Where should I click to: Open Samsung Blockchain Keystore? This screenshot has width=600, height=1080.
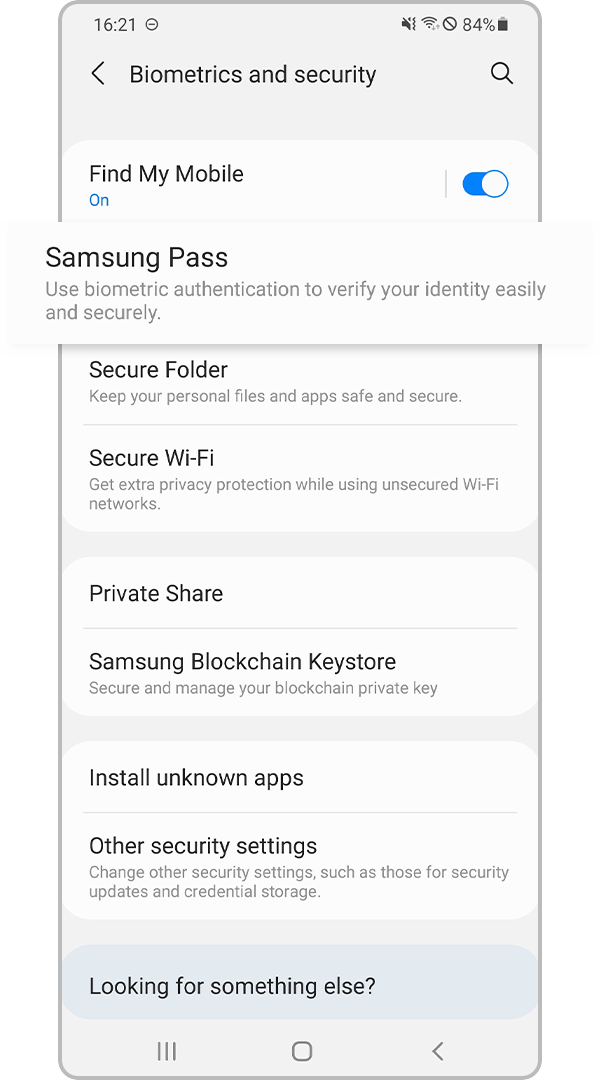[300, 672]
